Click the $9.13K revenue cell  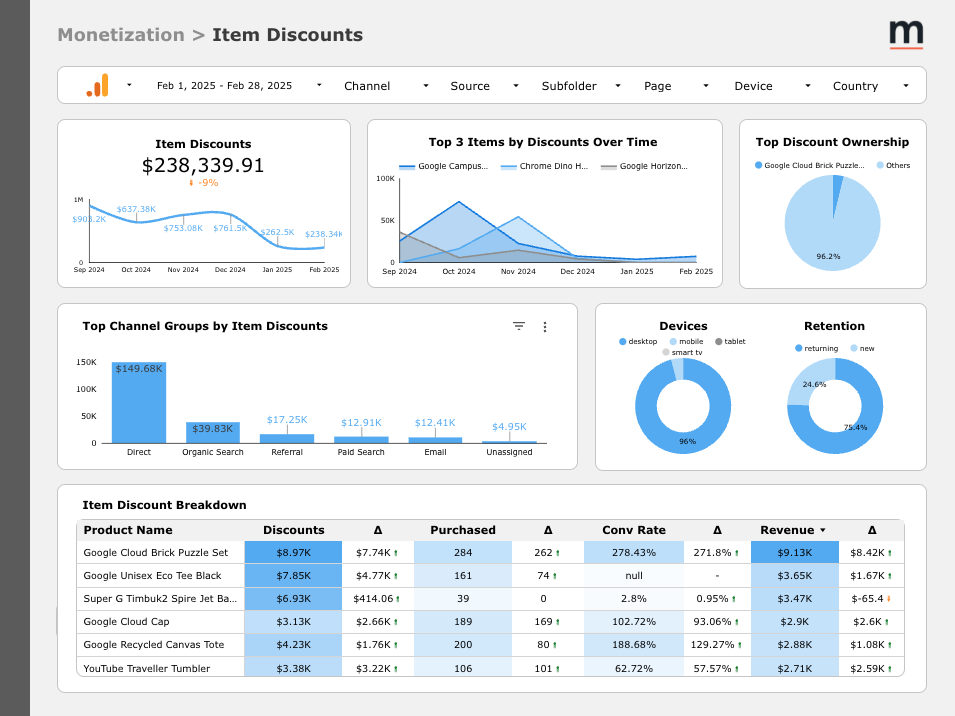[795, 553]
